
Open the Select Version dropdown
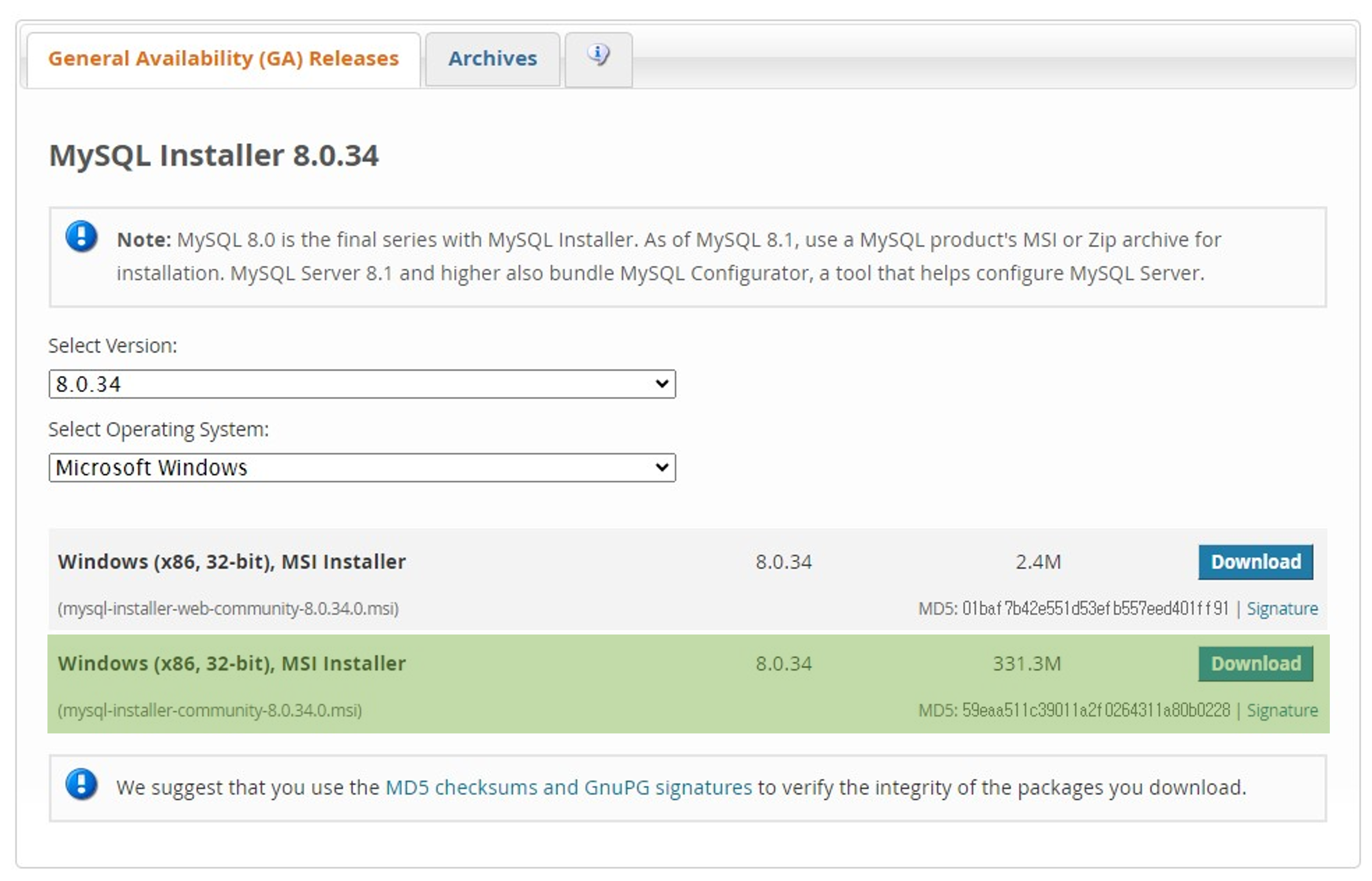click(362, 384)
